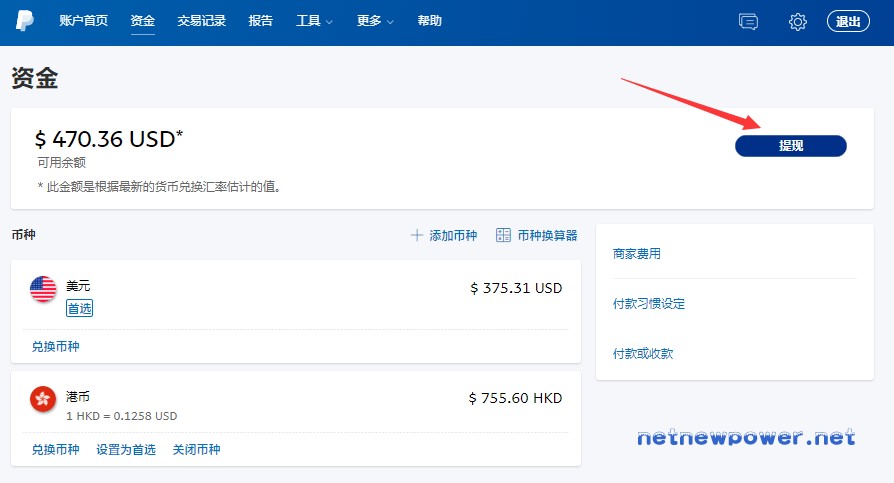The height and width of the screenshot is (483, 894).
Task: Click the 港币 currency name
Action: point(78,396)
